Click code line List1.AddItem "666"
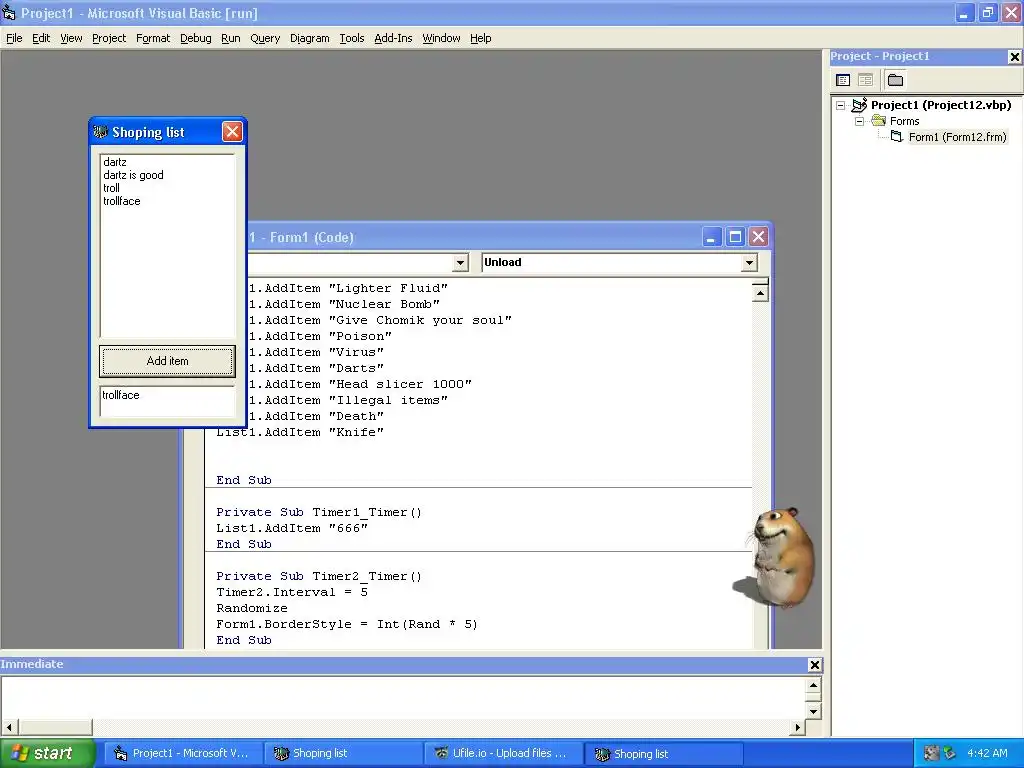The image size is (1024, 768). [292, 528]
